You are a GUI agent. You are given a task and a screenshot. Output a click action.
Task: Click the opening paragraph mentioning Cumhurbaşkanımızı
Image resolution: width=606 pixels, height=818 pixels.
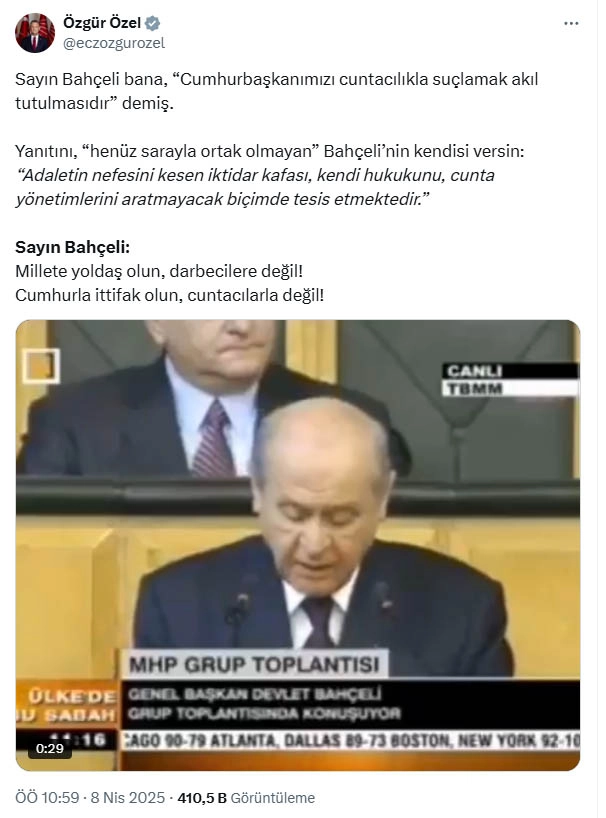point(276,91)
